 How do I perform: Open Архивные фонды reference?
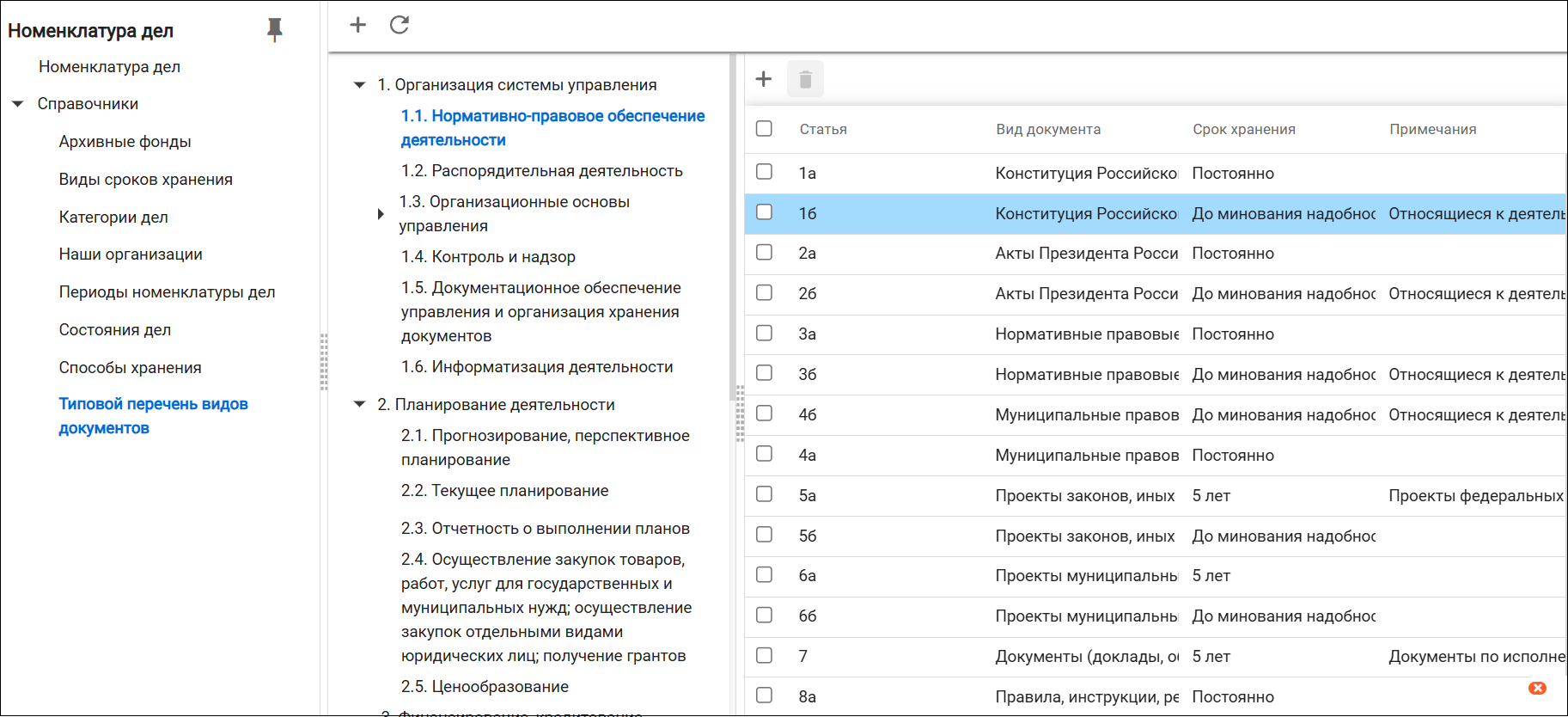125,142
